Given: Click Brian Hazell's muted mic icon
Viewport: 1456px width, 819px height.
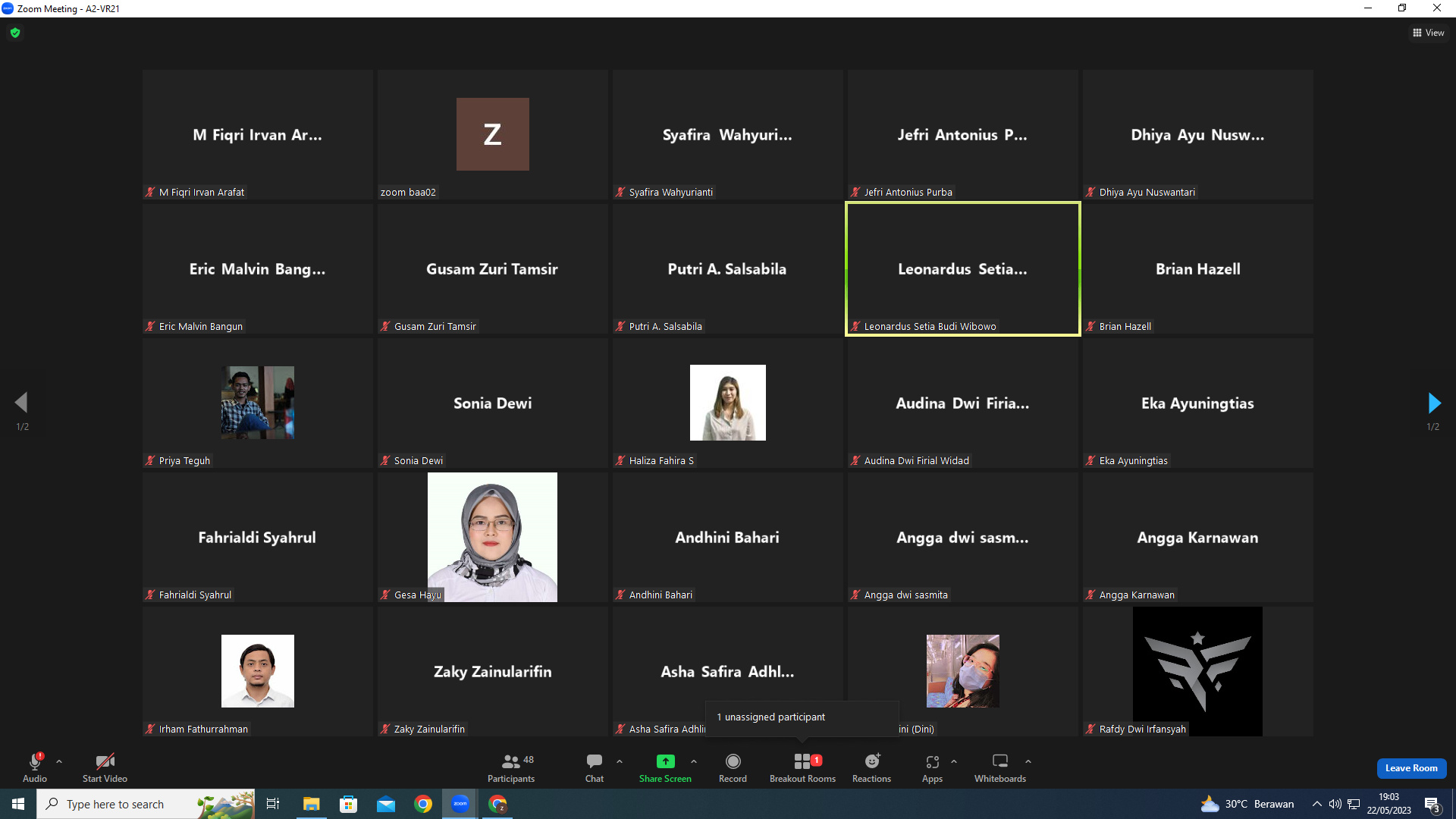Looking at the screenshot, I should tap(1090, 326).
